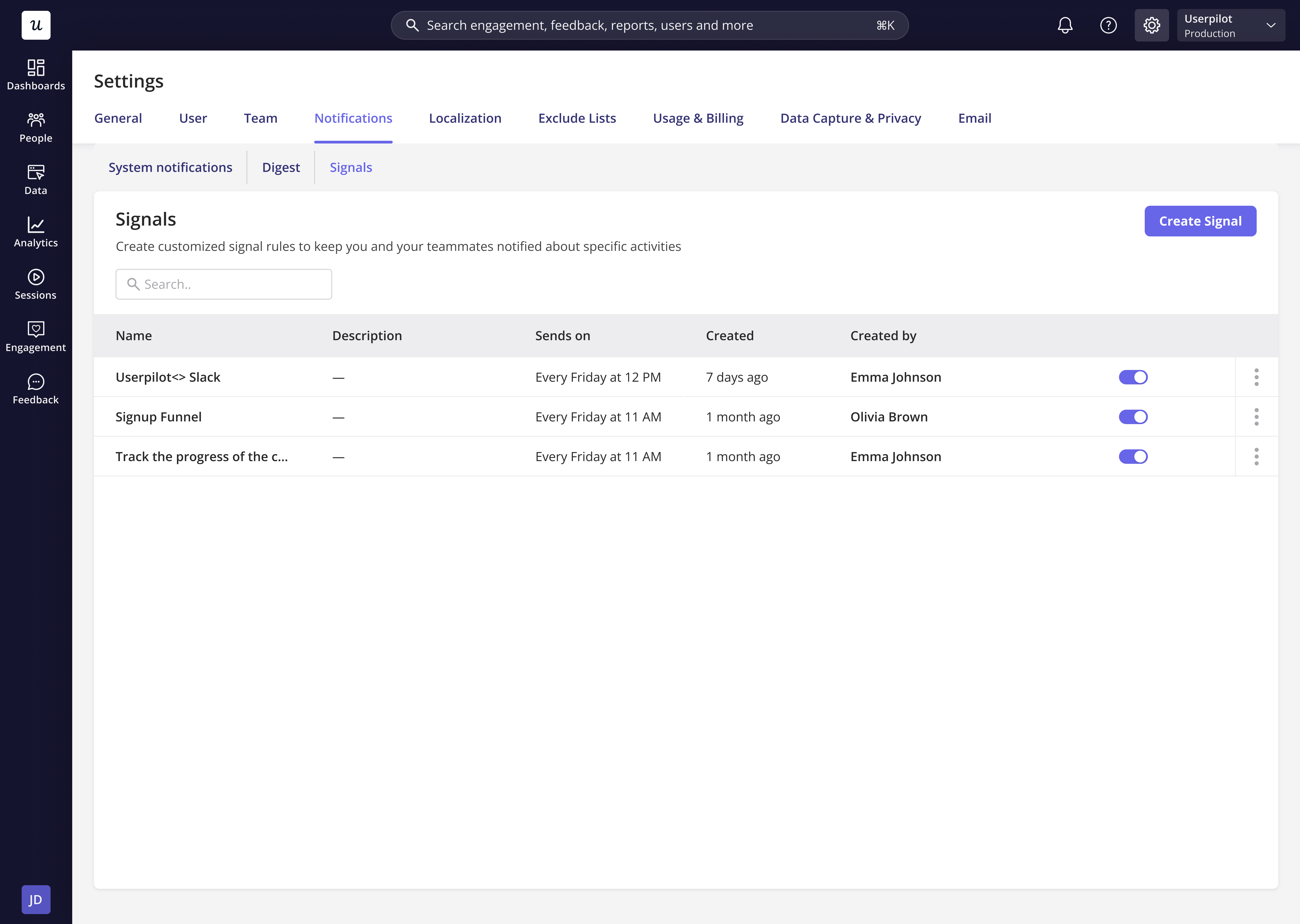Disable the Userpilot<> Slack signal toggle
The image size is (1300, 924).
click(x=1133, y=377)
